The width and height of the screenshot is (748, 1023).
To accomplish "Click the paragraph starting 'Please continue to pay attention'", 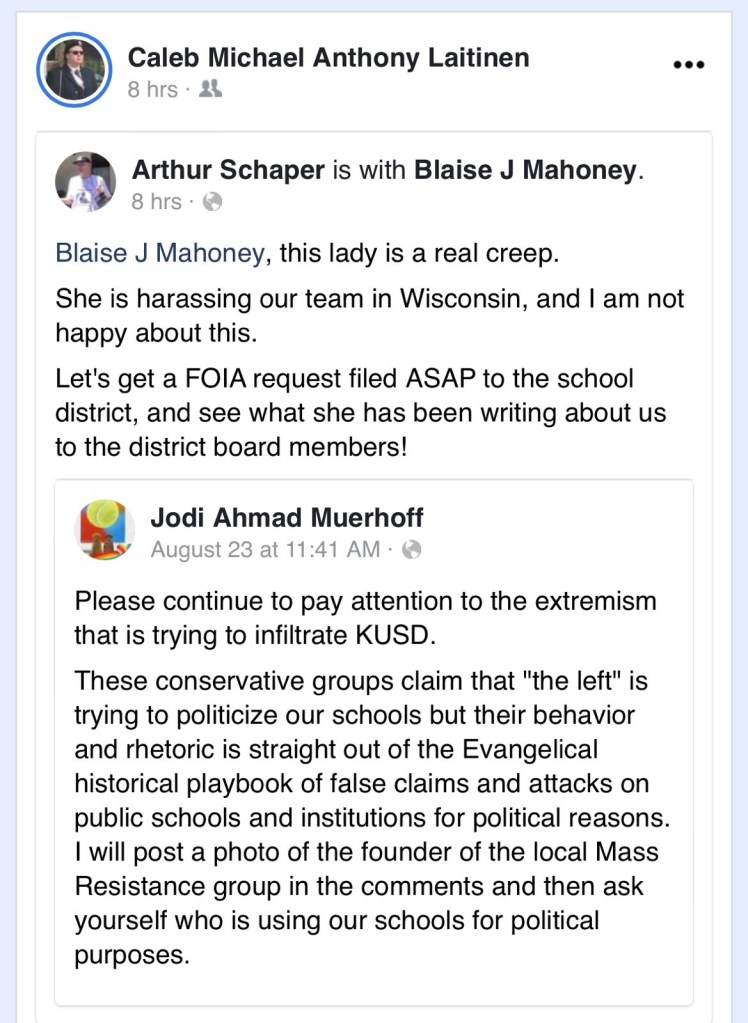I will (x=365, y=617).
